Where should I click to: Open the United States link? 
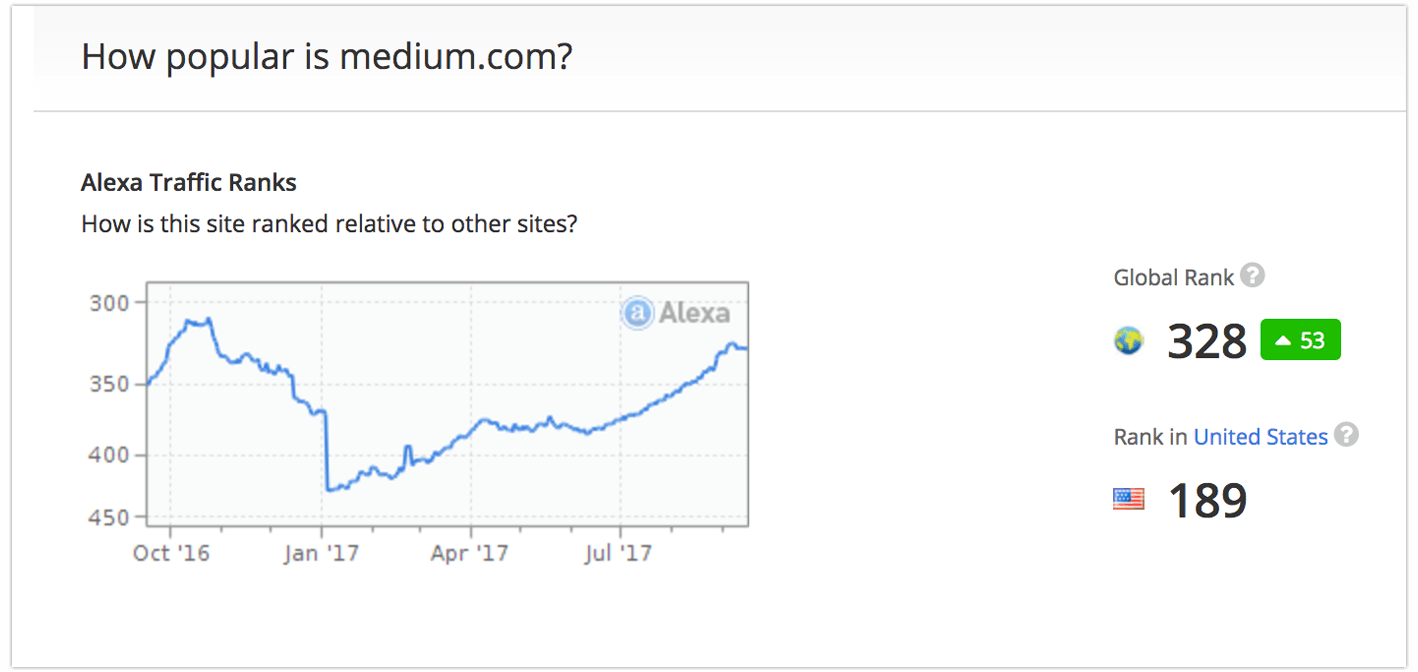(1260, 437)
